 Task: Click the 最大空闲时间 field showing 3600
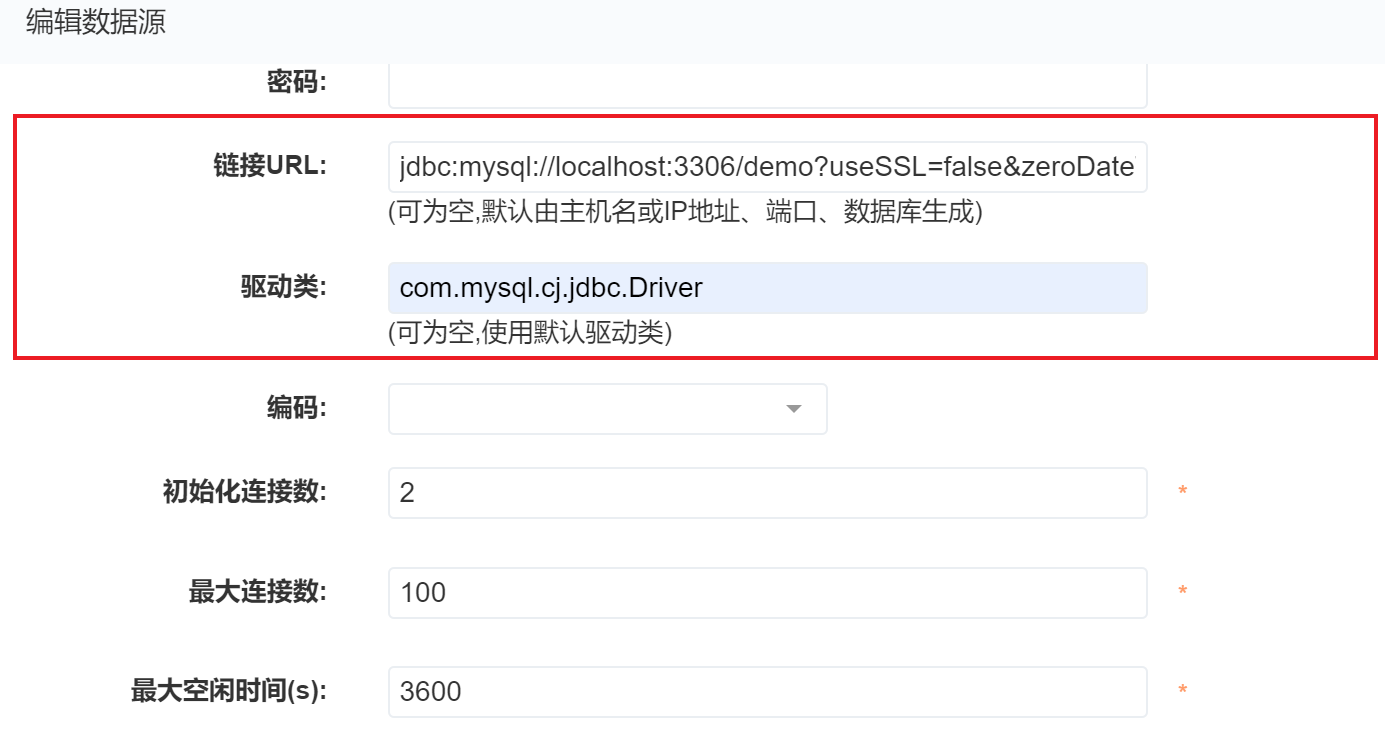coord(767,692)
